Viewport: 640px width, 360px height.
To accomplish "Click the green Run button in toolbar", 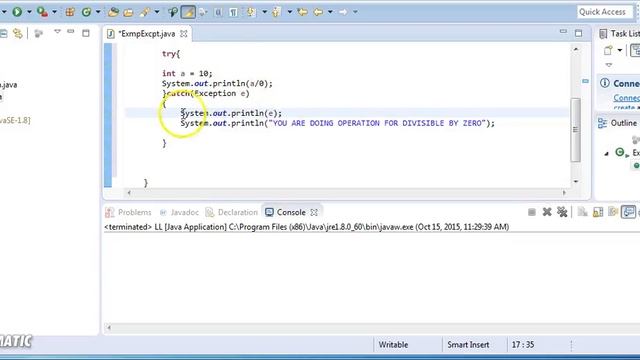I will point(17,12).
